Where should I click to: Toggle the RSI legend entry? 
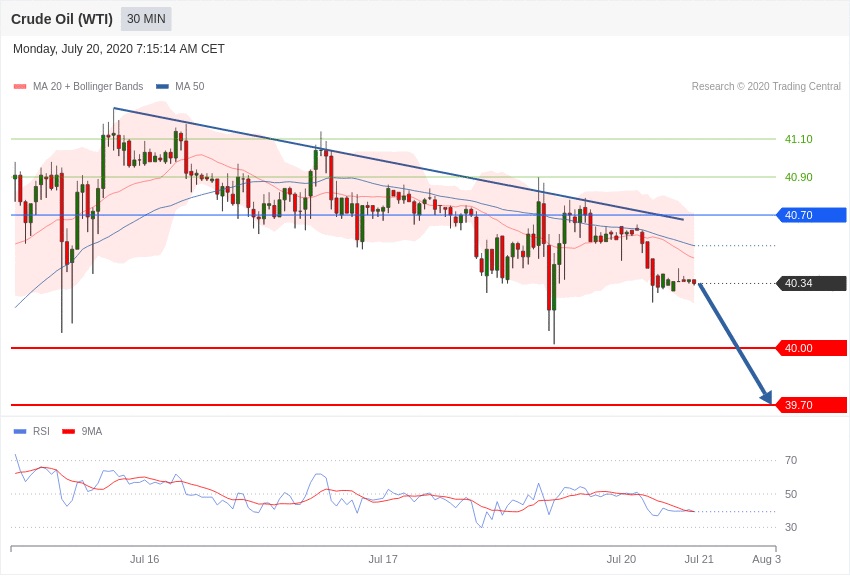(32, 432)
